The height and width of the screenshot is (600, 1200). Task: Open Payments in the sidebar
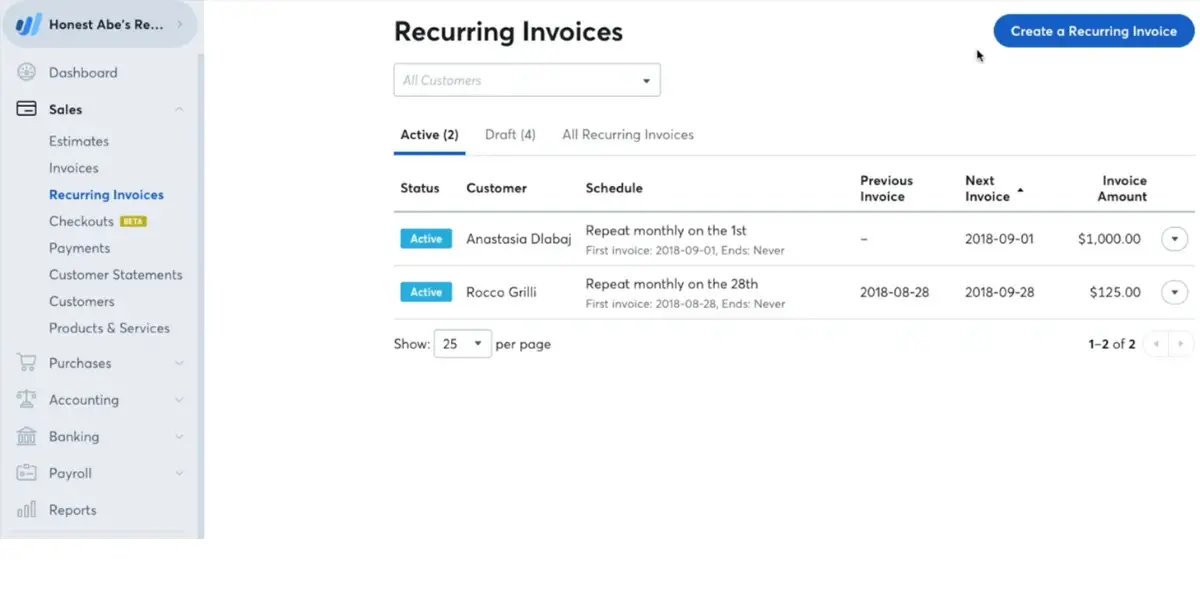pos(79,248)
